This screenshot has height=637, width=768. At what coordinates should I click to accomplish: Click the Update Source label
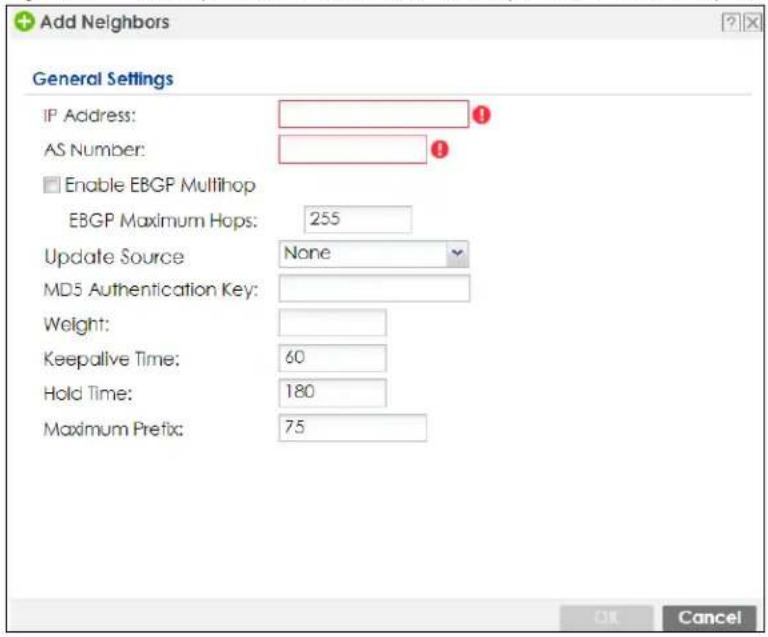(114, 257)
